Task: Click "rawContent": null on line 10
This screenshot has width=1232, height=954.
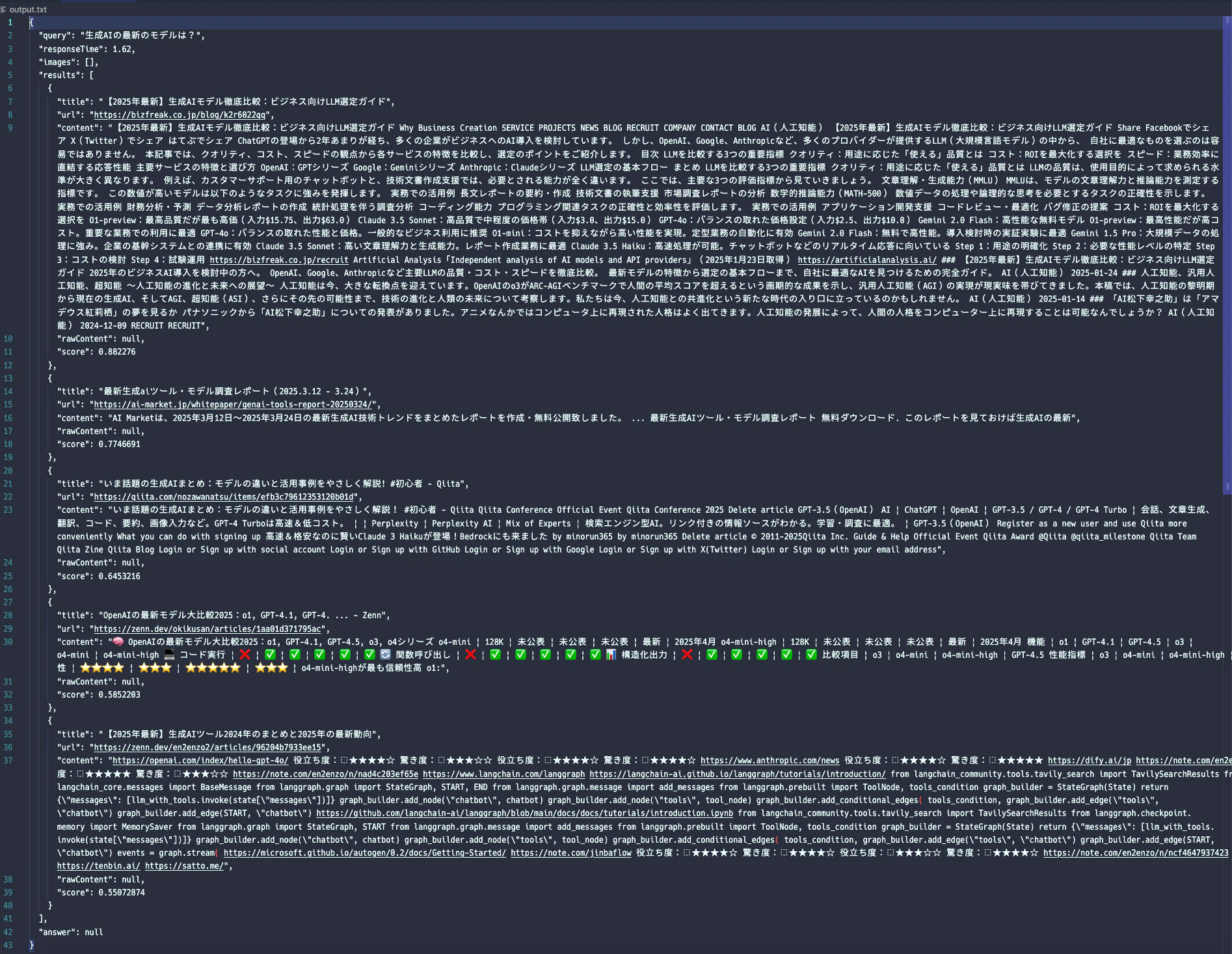Action: point(101,339)
